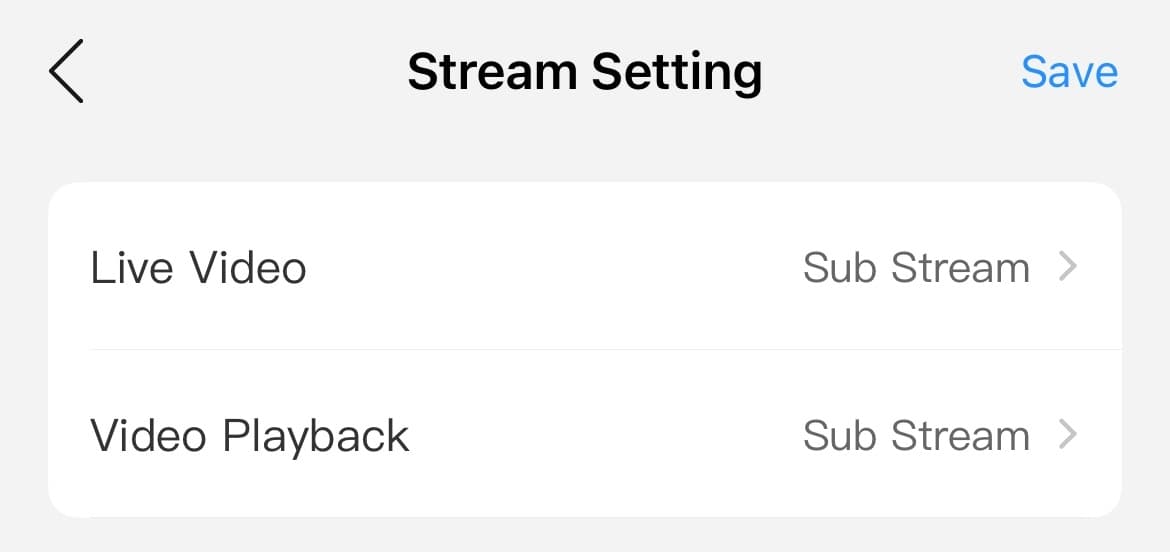Go back using the left arrow icon
The image size is (1170, 552).
pos(66,71)
